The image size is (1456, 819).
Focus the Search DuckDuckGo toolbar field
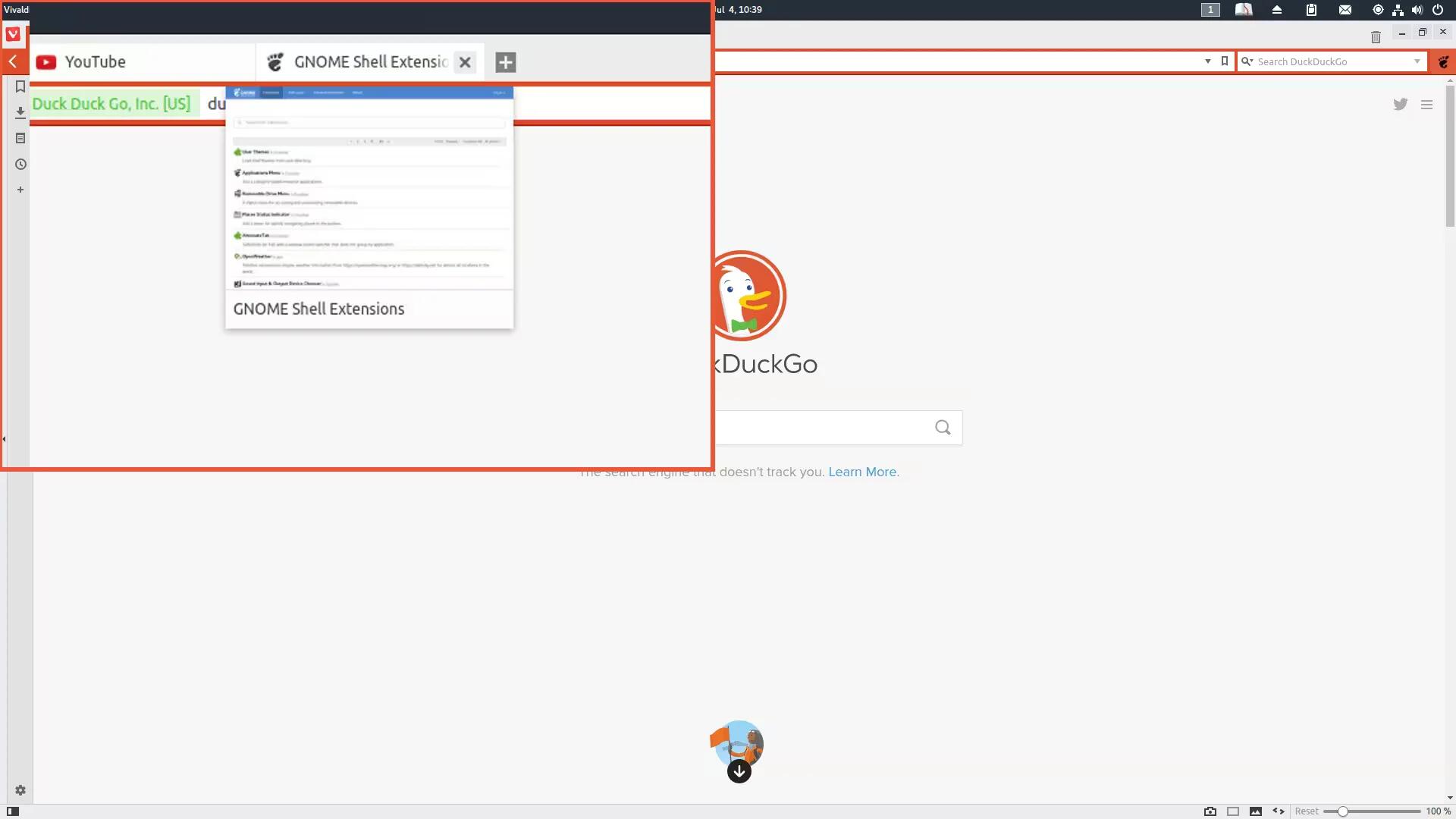1333,61
